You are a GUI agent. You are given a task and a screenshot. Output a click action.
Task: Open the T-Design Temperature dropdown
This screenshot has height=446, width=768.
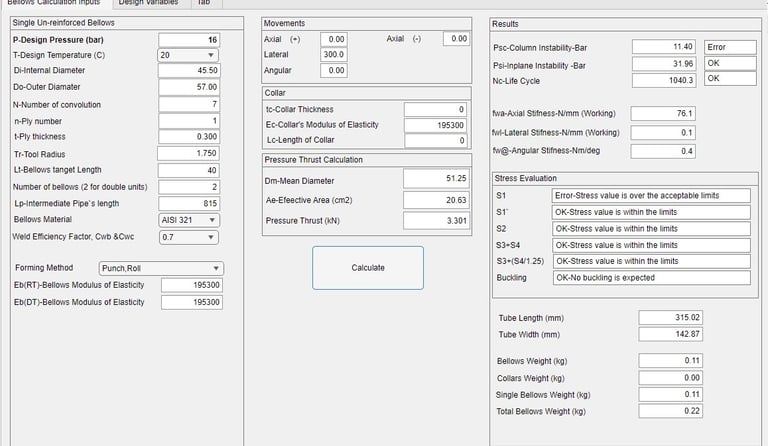pos(188,55)
